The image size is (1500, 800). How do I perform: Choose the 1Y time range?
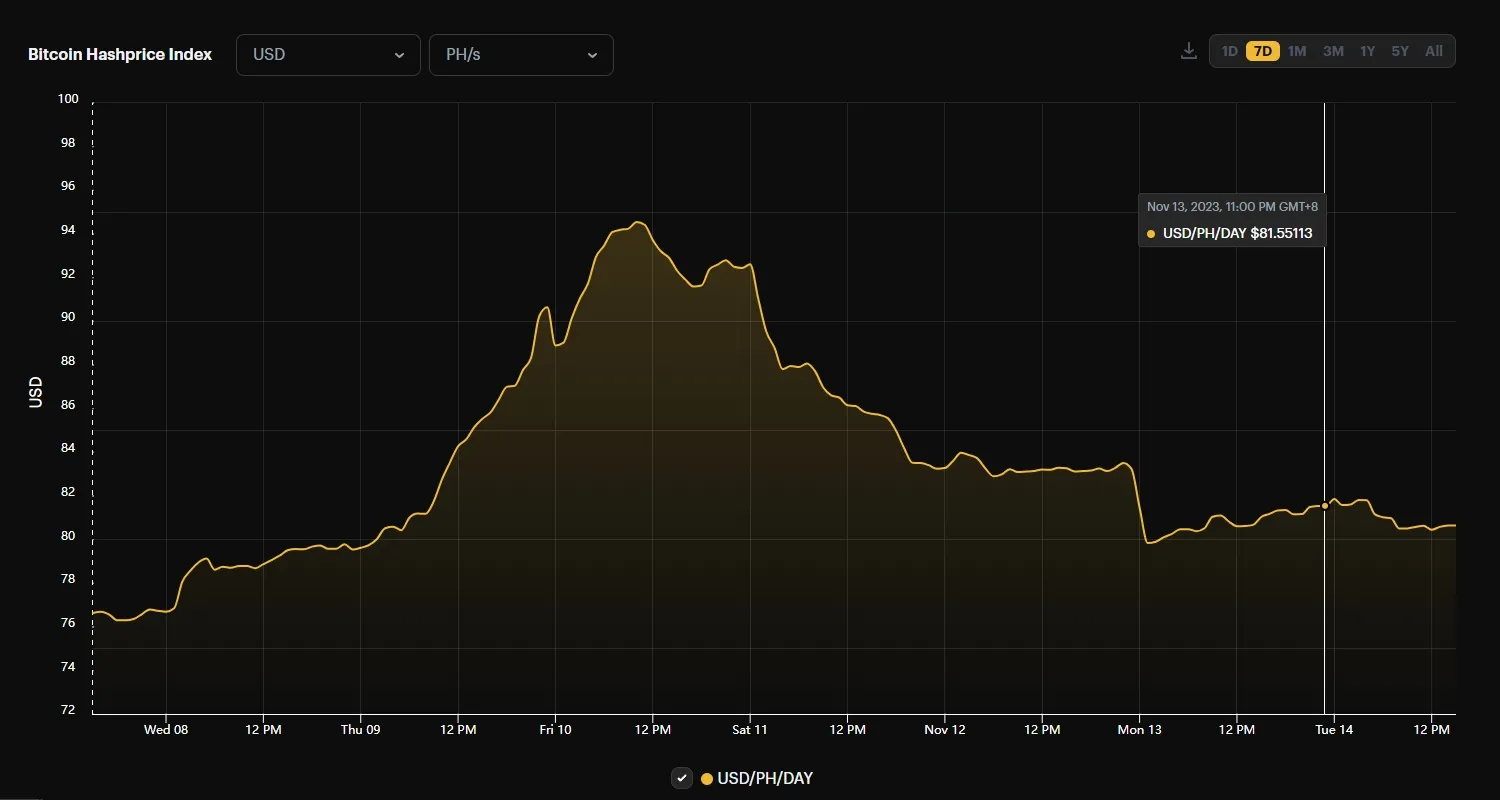coord(1366,50)
